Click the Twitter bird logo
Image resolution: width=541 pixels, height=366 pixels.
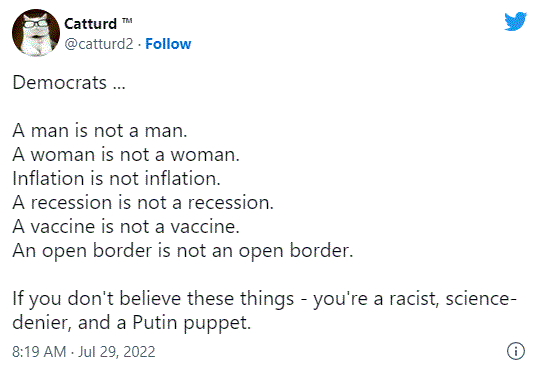(515, 21)
